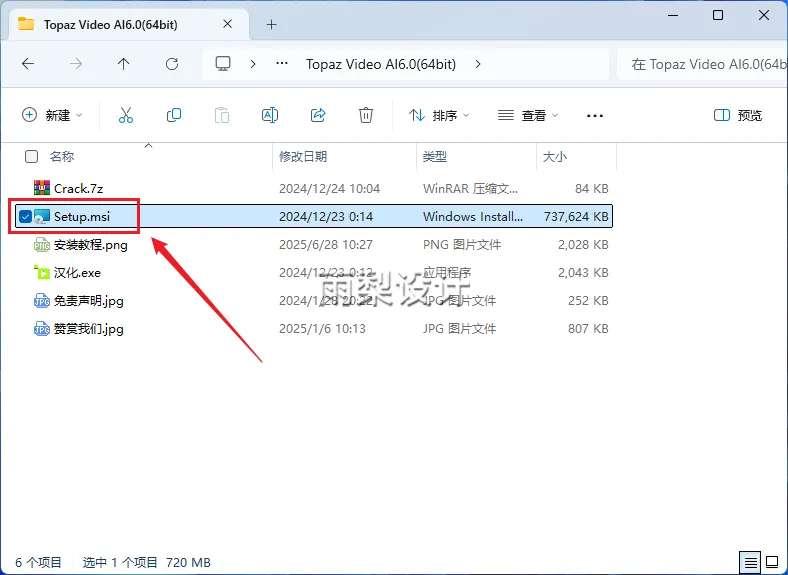This screenshot has height=575, width=788.
Task: Cut the selected file with scissors icon
Action: click(126, 115)
